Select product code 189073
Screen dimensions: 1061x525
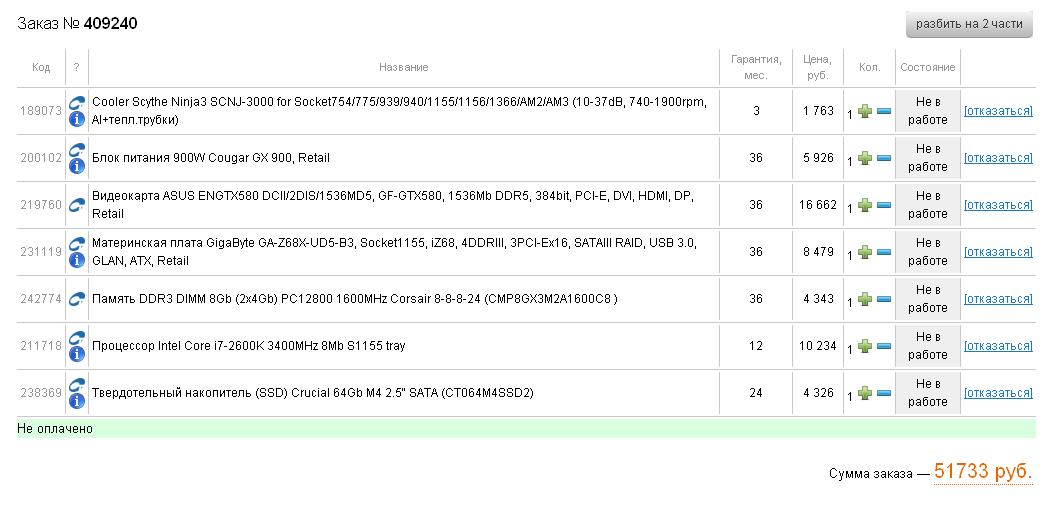[41, 111]
